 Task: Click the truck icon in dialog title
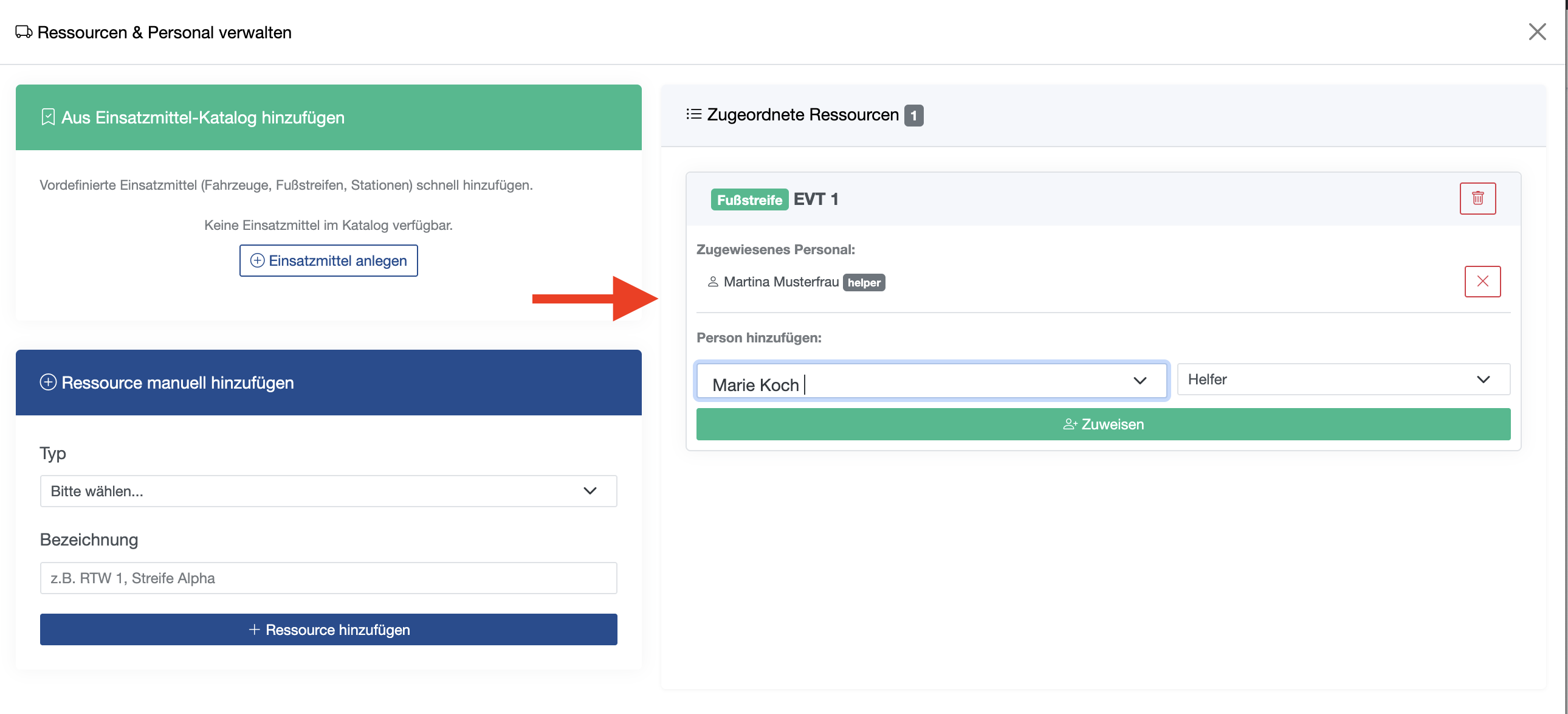click(x=24, y=32)
